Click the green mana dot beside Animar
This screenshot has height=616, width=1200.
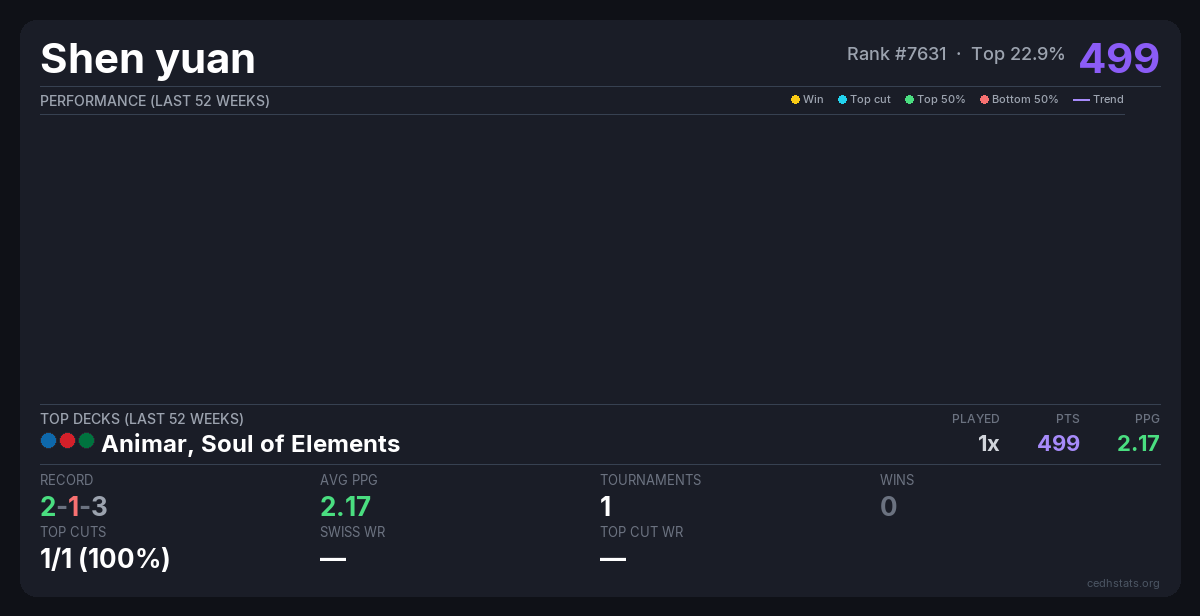point(86,441)
